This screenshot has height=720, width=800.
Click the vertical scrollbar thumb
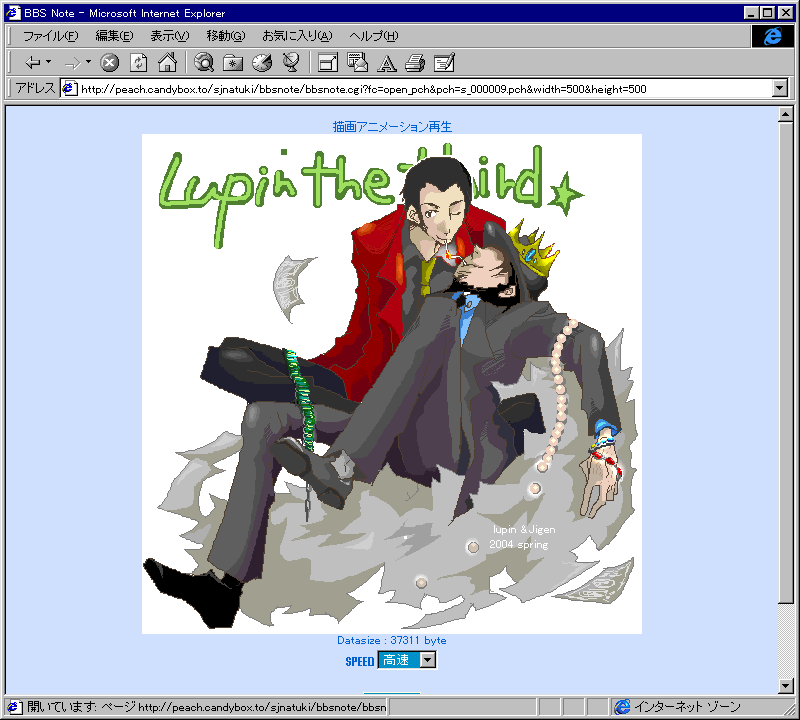786,362
